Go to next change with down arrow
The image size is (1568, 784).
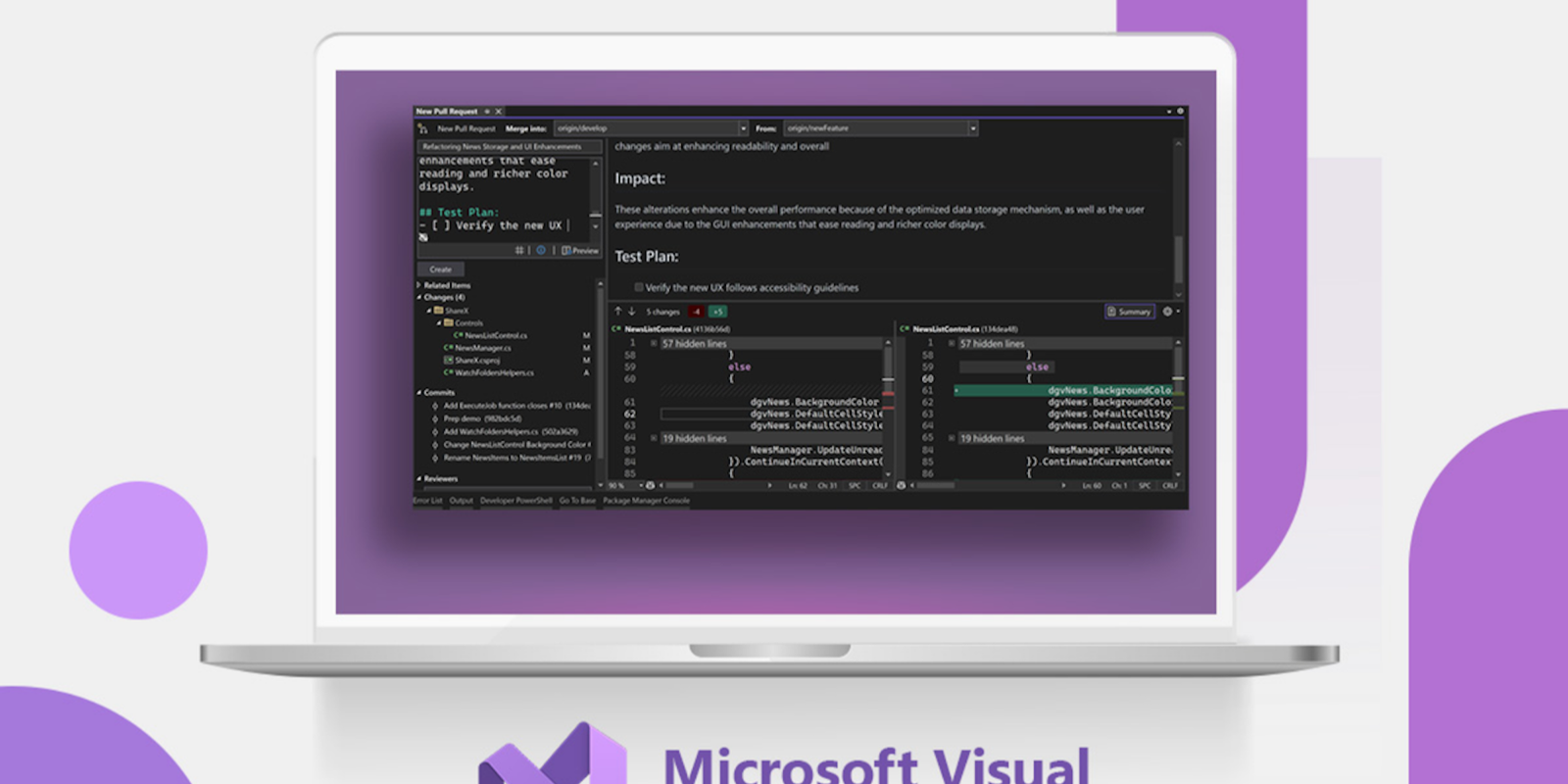[631, 312]
